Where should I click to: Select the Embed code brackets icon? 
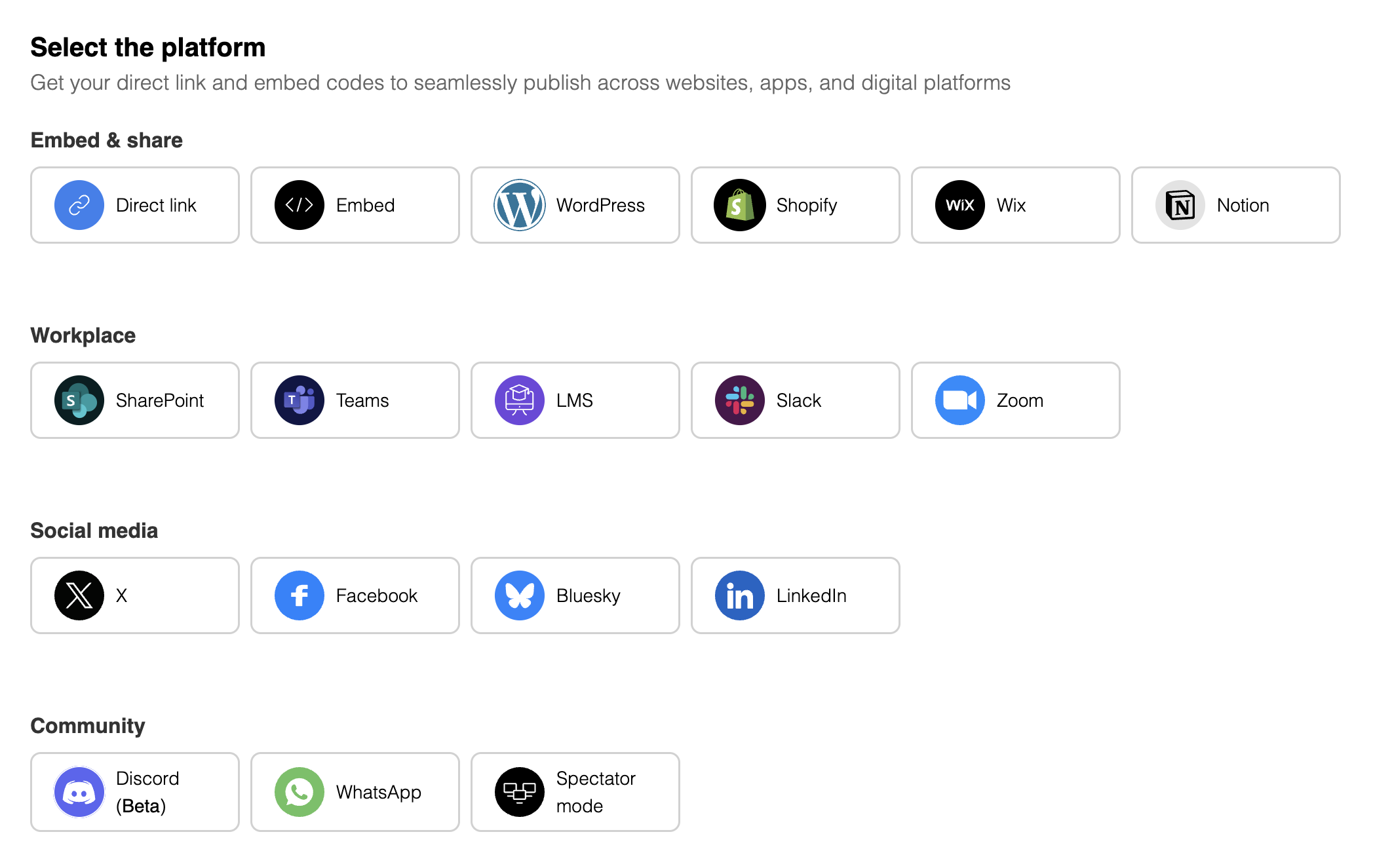coord(300,205)
